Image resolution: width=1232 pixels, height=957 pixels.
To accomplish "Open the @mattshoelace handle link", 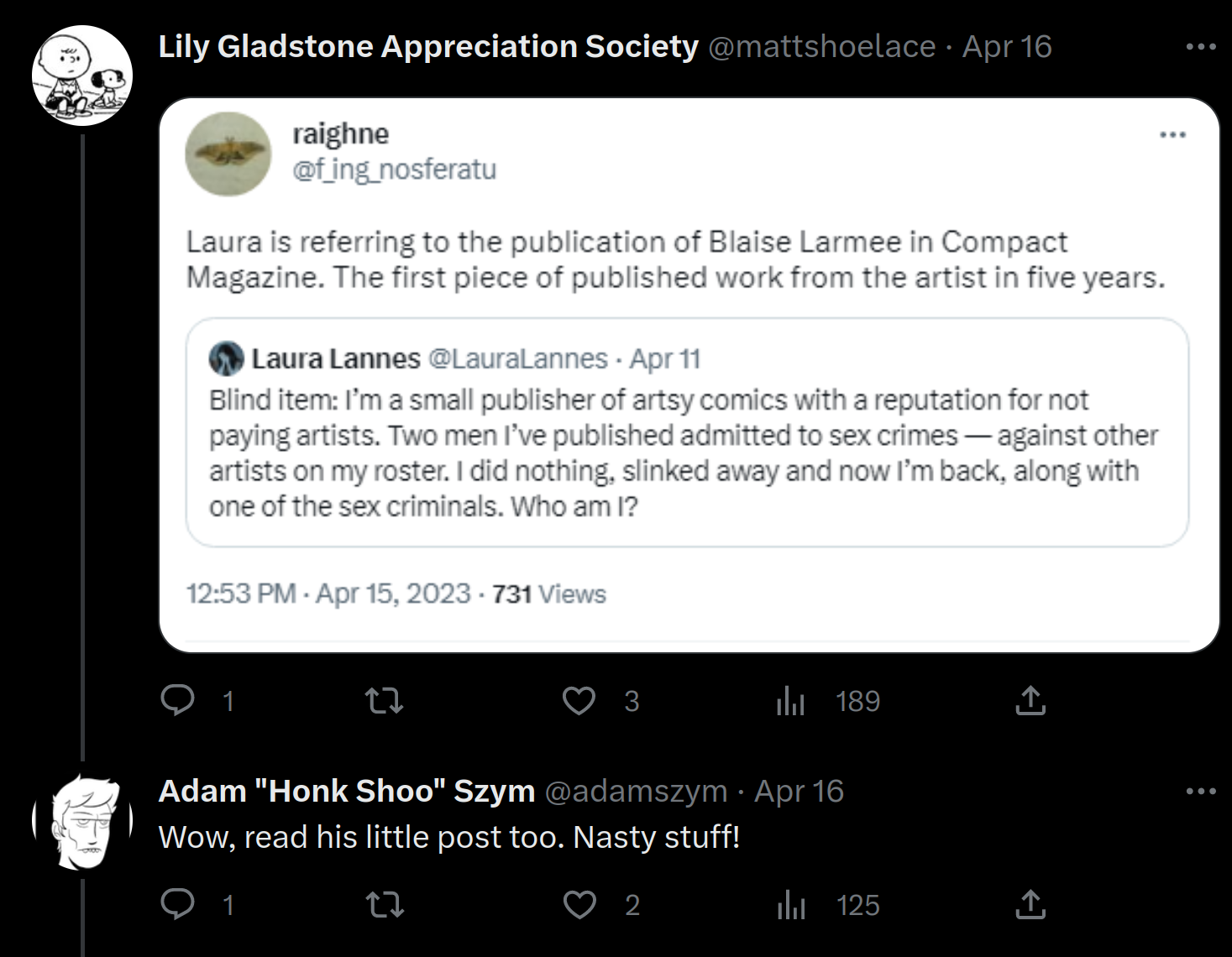I will pyautogui.click(x=822, y=47).
